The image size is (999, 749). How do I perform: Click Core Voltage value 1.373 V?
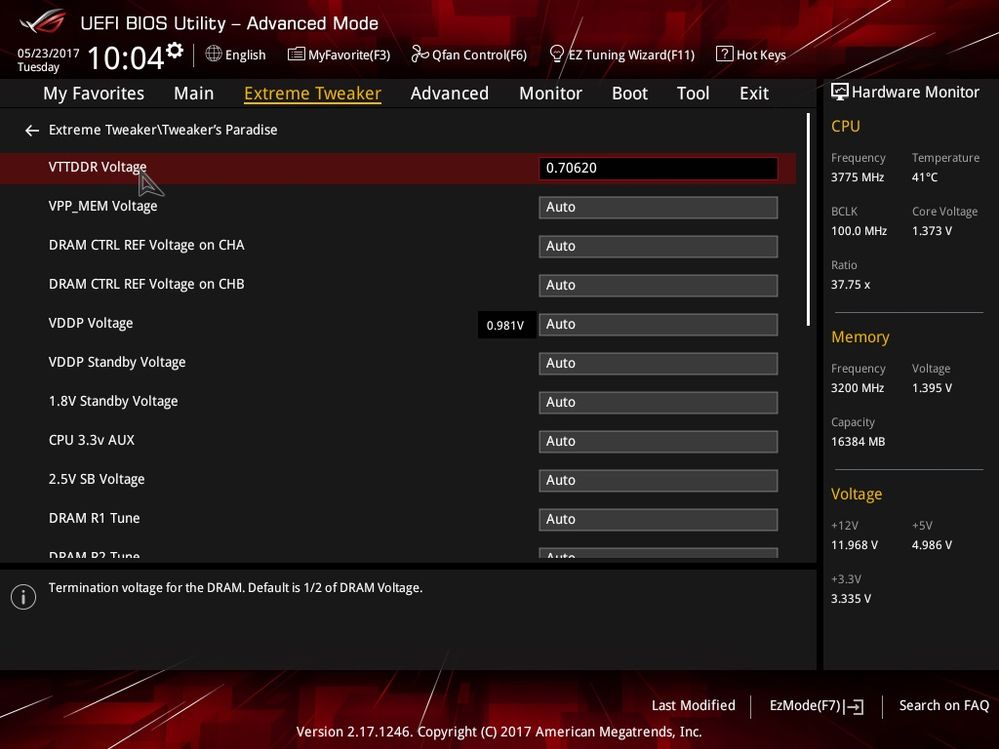(x=931, y=231)
